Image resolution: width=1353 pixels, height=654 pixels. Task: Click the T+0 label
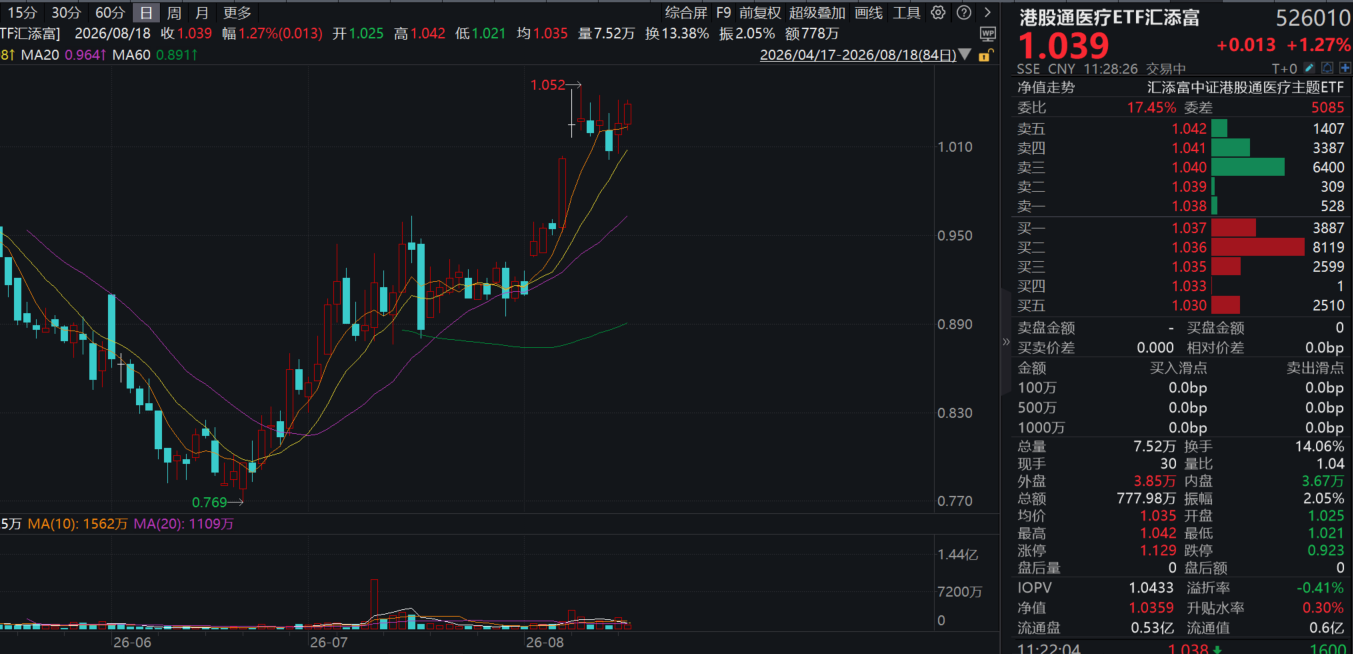coord(1284,69)
